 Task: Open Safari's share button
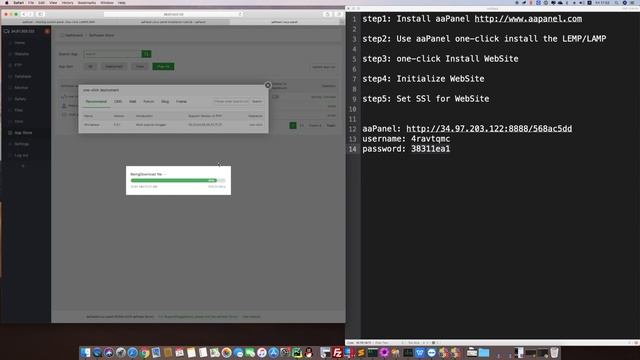pyautogui.click(x=328, y=14)
